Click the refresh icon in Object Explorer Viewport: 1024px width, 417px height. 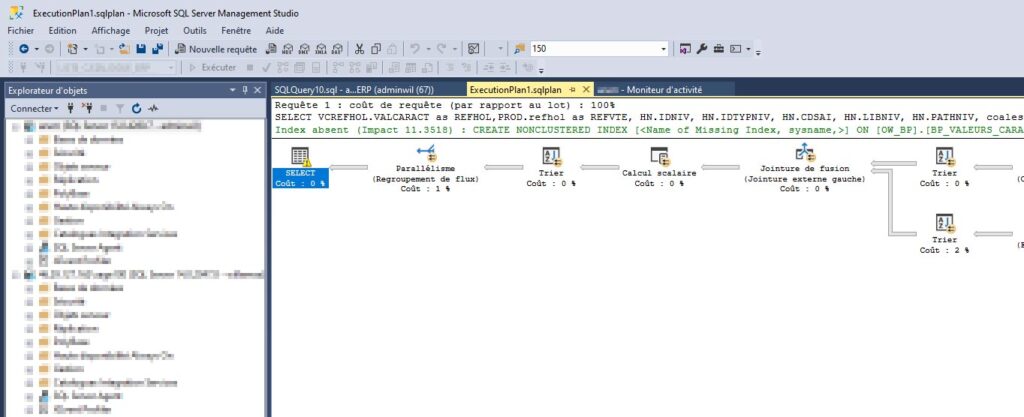136,108
